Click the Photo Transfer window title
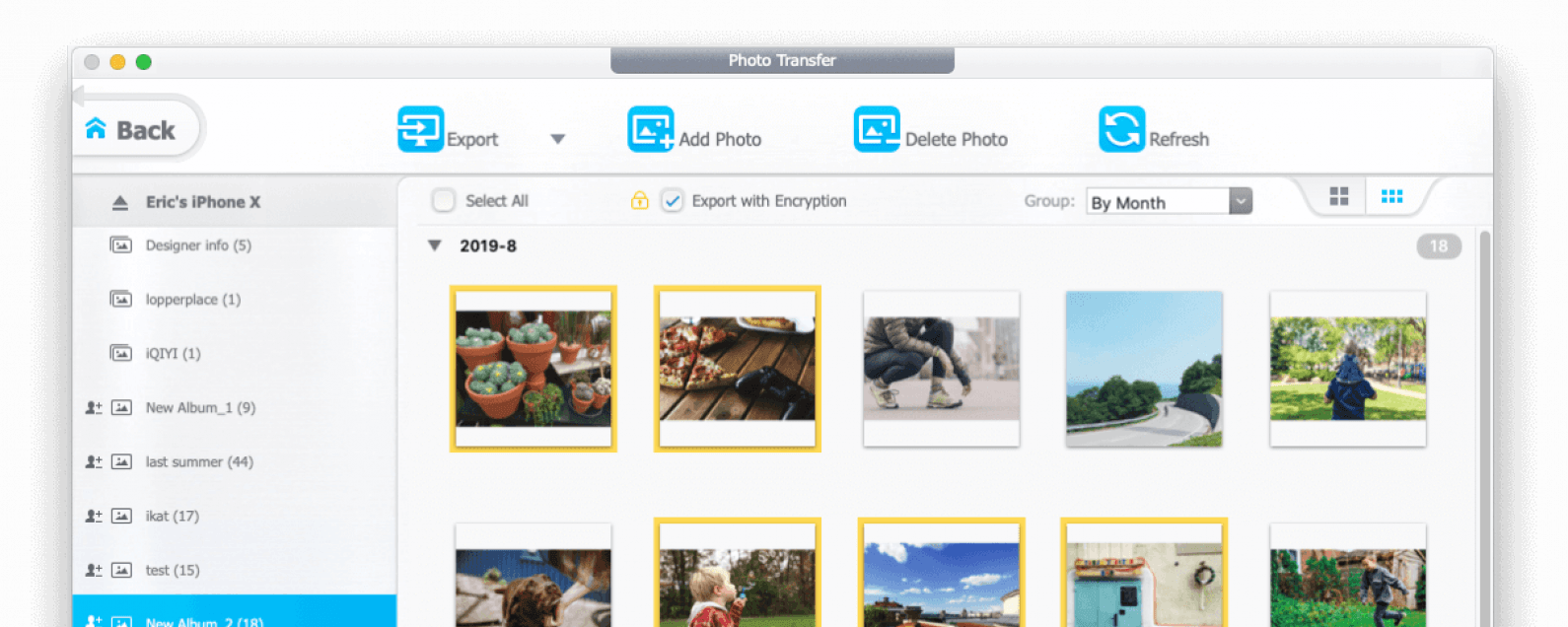This screenshot has height=627, width=1568. pos(782,60)
